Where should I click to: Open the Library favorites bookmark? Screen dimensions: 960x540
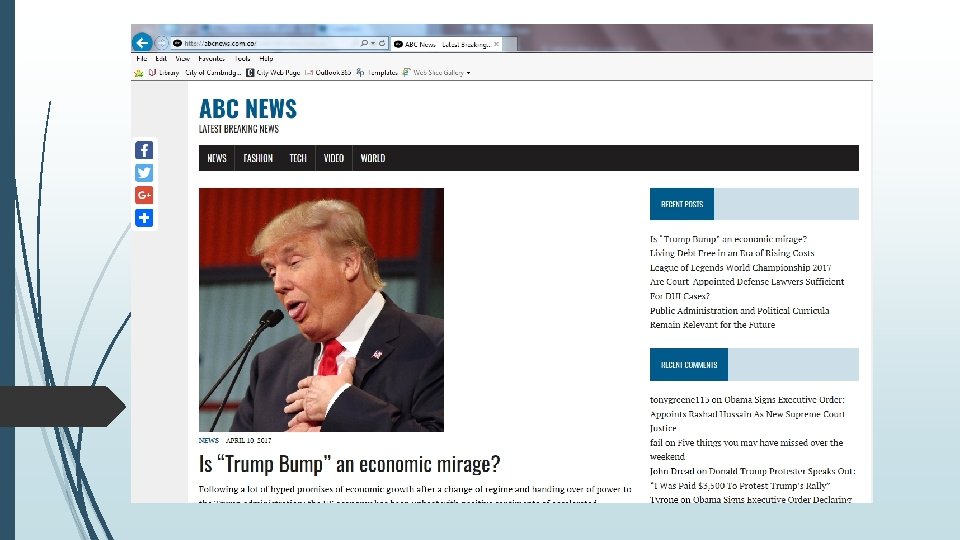pyautogui.click(x=163, y=72)
